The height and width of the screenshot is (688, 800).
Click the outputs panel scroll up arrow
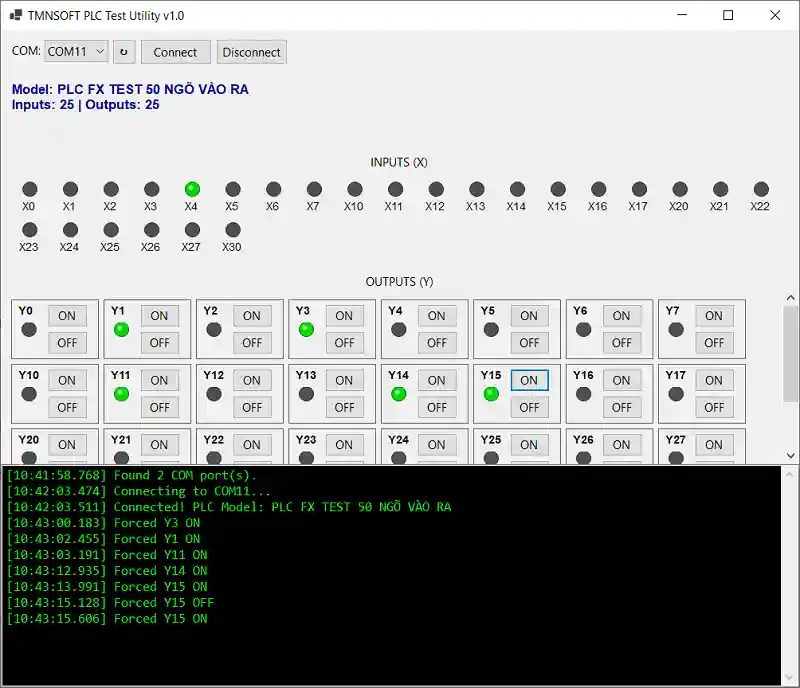pos(790,298)
